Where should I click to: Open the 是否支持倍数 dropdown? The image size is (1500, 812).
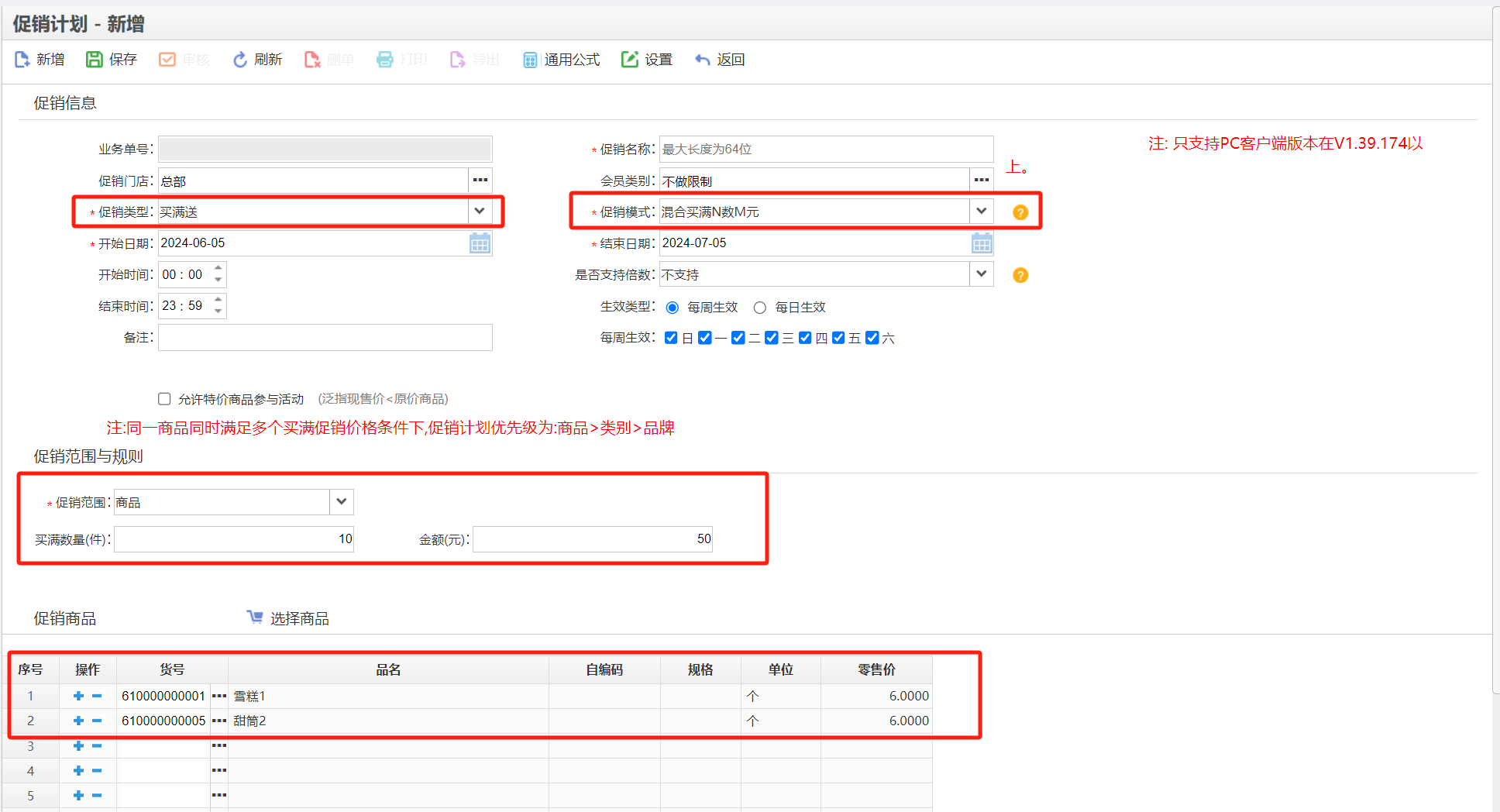point(981,274)
